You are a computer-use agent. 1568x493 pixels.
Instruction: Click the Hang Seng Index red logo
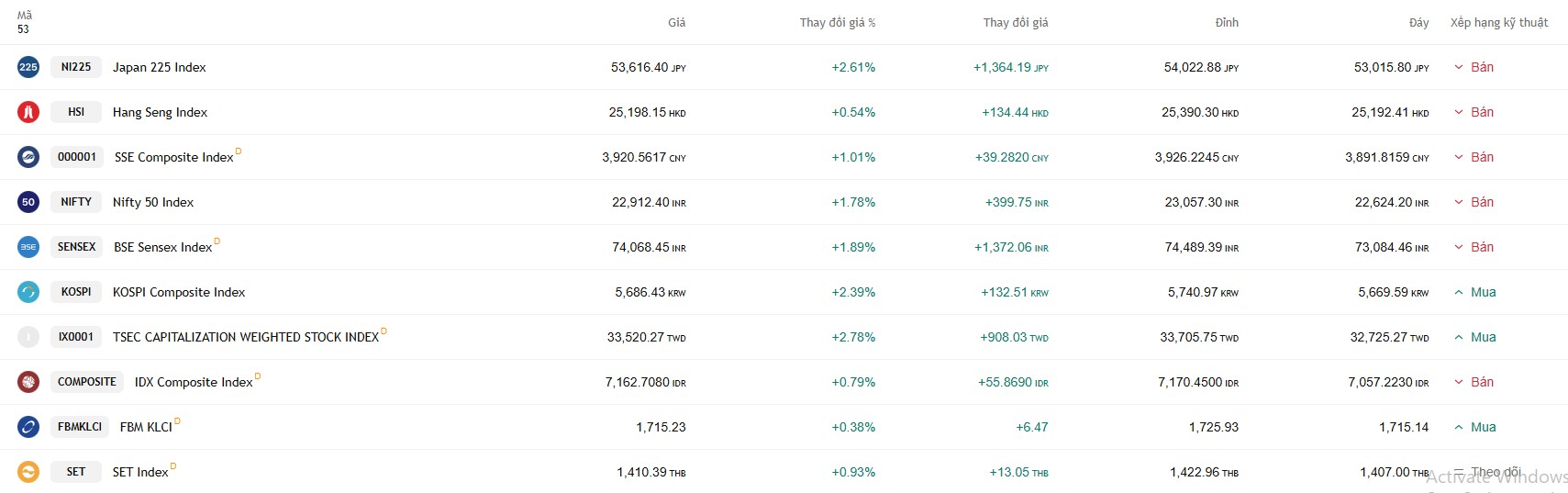[28, 112]
